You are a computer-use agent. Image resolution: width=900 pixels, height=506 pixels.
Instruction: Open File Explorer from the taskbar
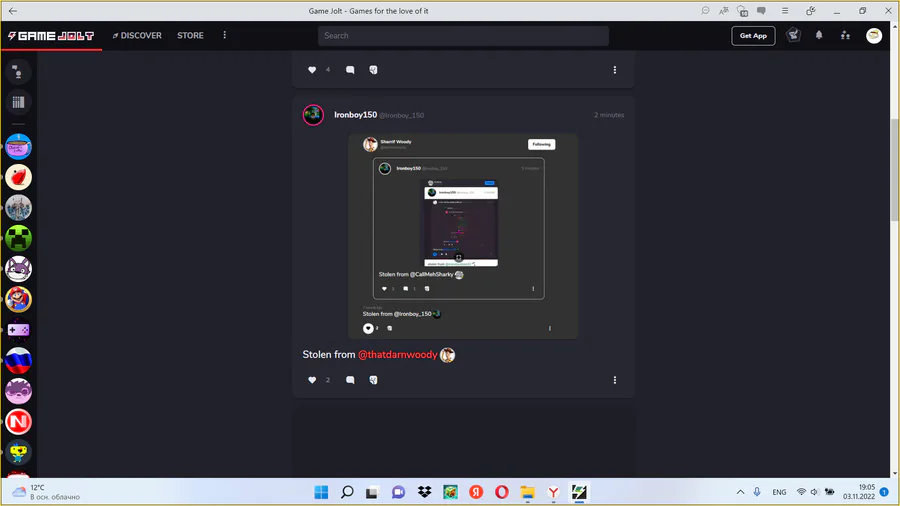[x=527, y=492]
